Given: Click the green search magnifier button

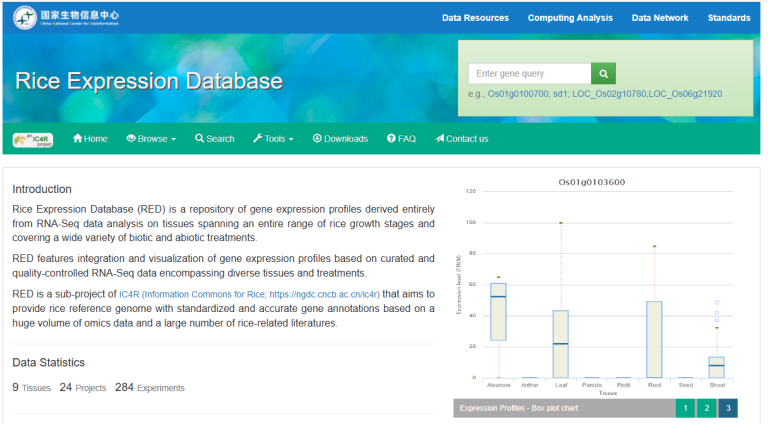Looking at the screenshot, I should 603,73.
